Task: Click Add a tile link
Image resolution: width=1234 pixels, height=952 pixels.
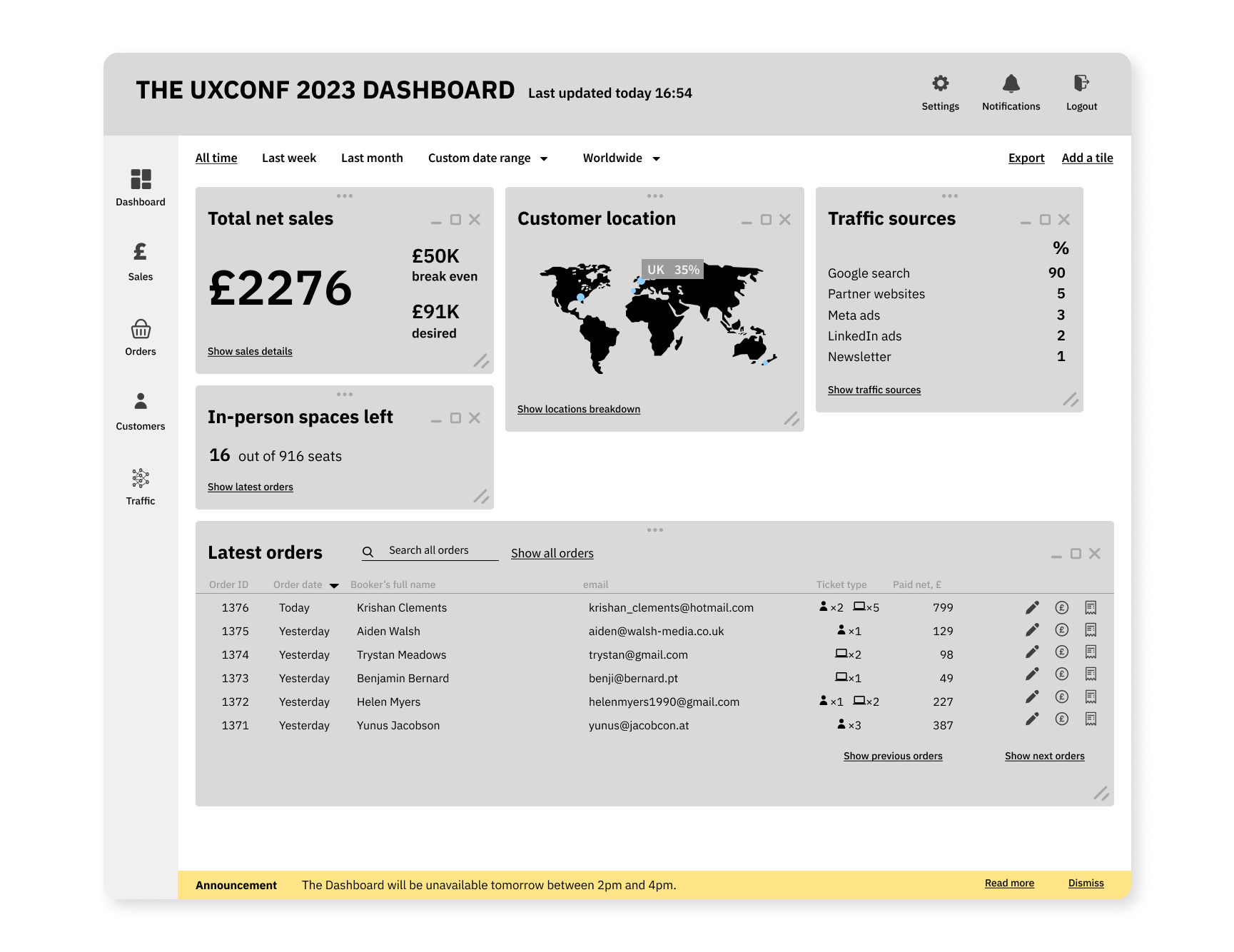Action: (x=1088, y=158)
